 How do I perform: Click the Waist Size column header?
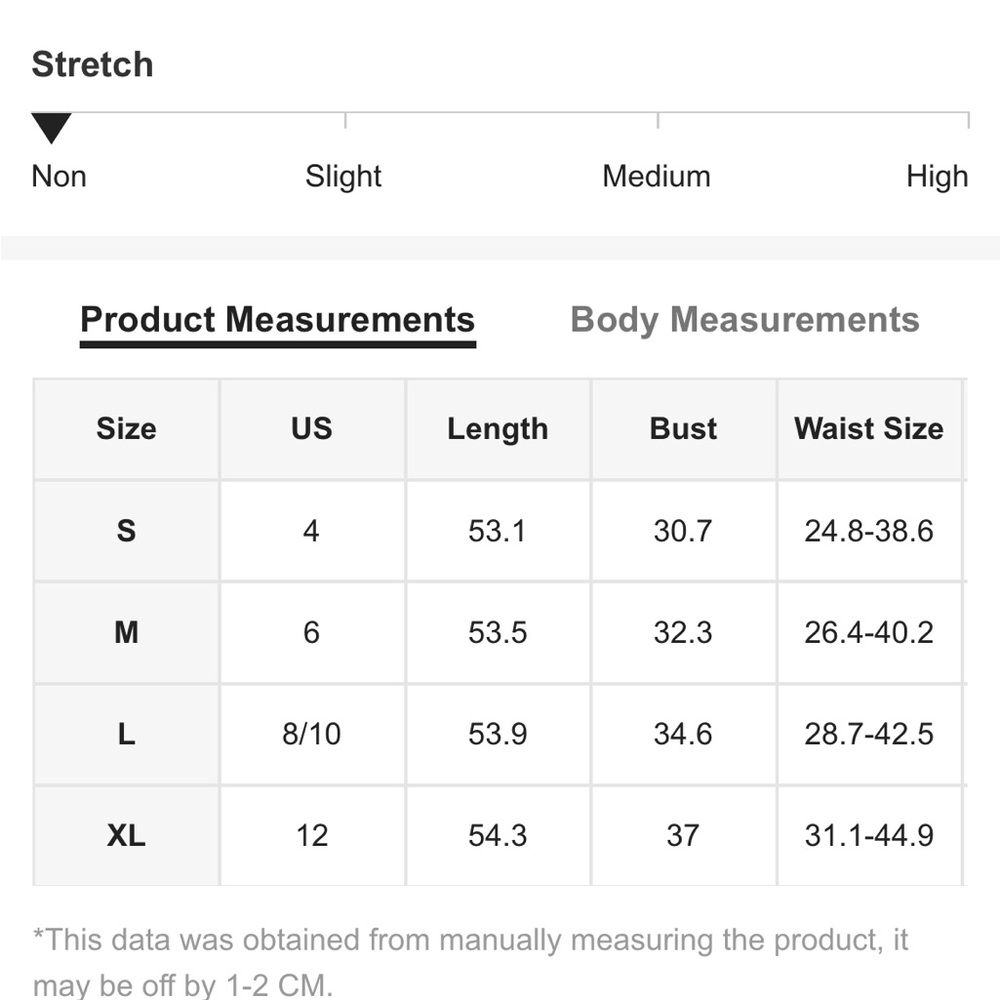[x=869, y=429]
